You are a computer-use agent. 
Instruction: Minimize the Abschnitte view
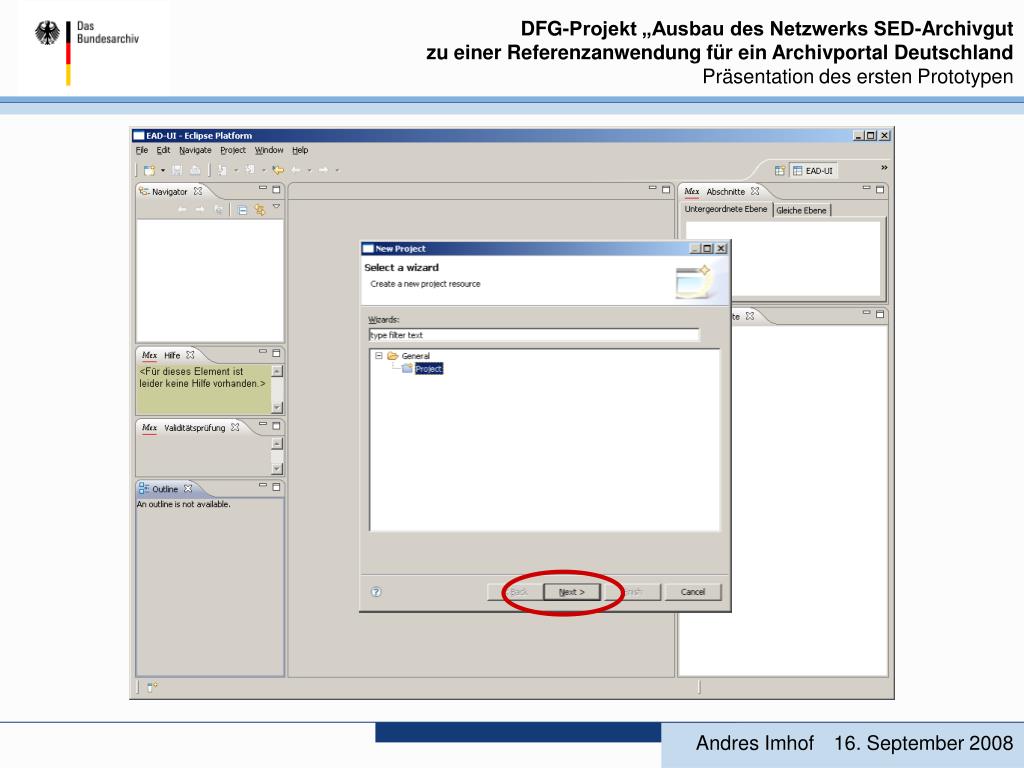click(866, 189)
